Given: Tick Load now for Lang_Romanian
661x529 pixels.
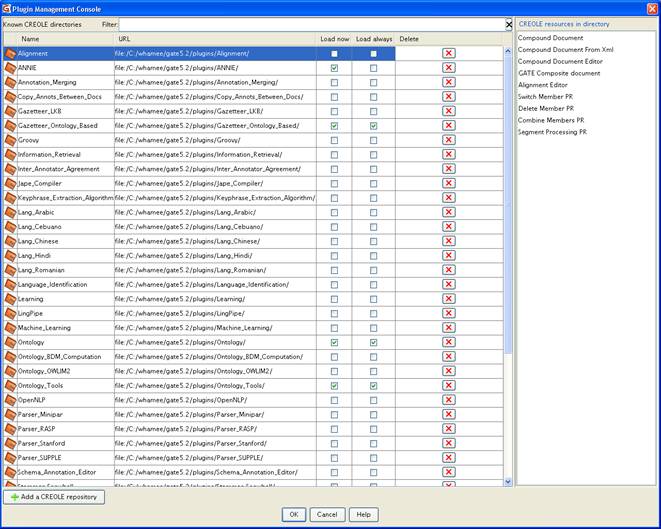Looking at the screenshot, I should [x=334, y=271].
